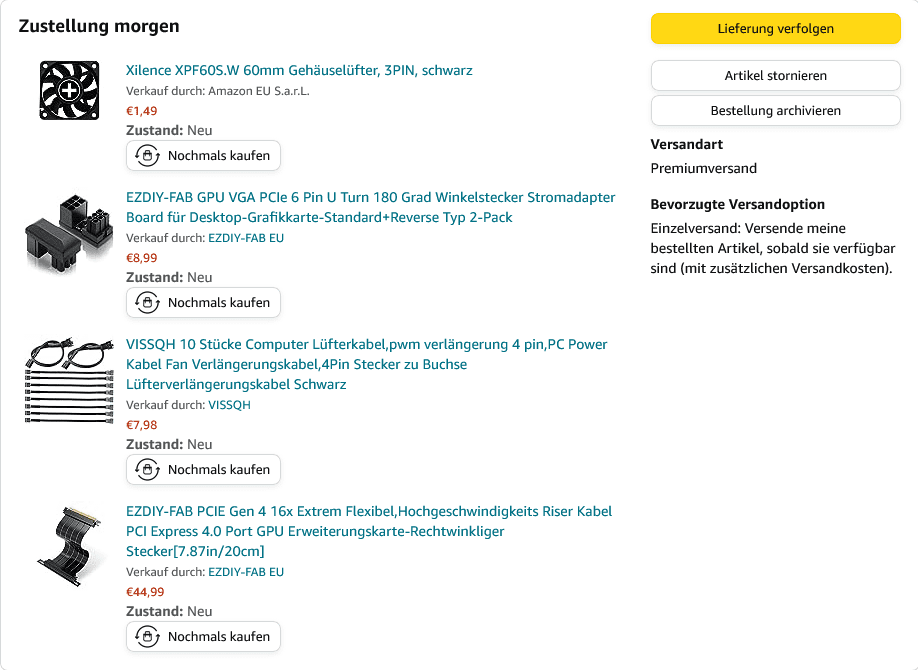Cancel items via Artikel stornieren

point(776,76)
